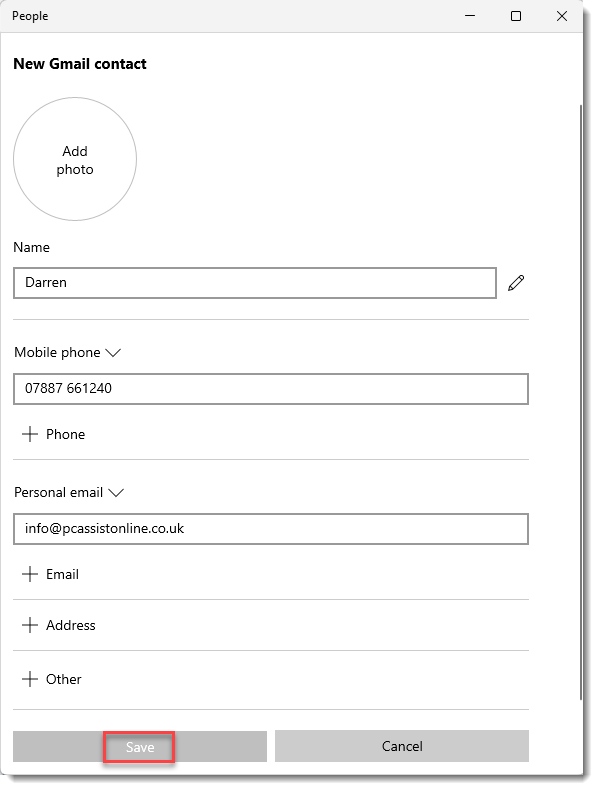Add an Other field to the contact

[52, 679]
